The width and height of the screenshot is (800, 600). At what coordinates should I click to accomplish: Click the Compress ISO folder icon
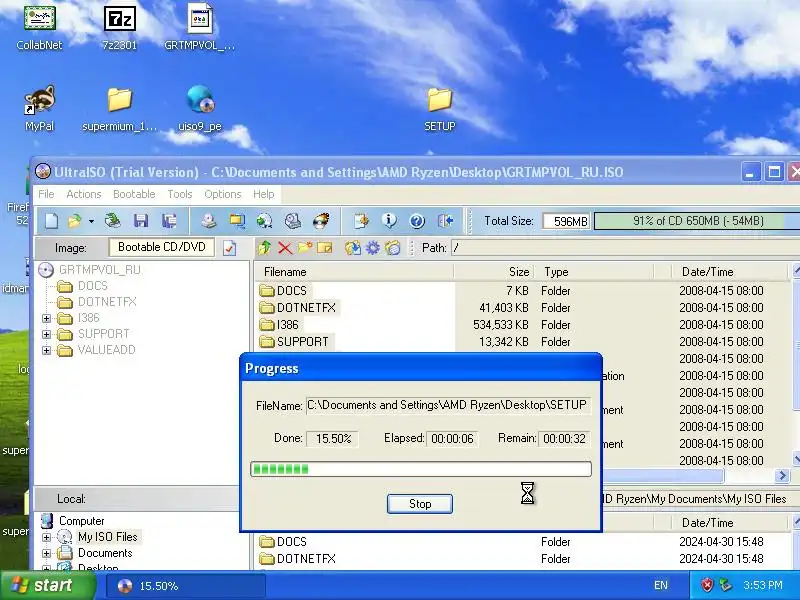(x=237, y=221)
